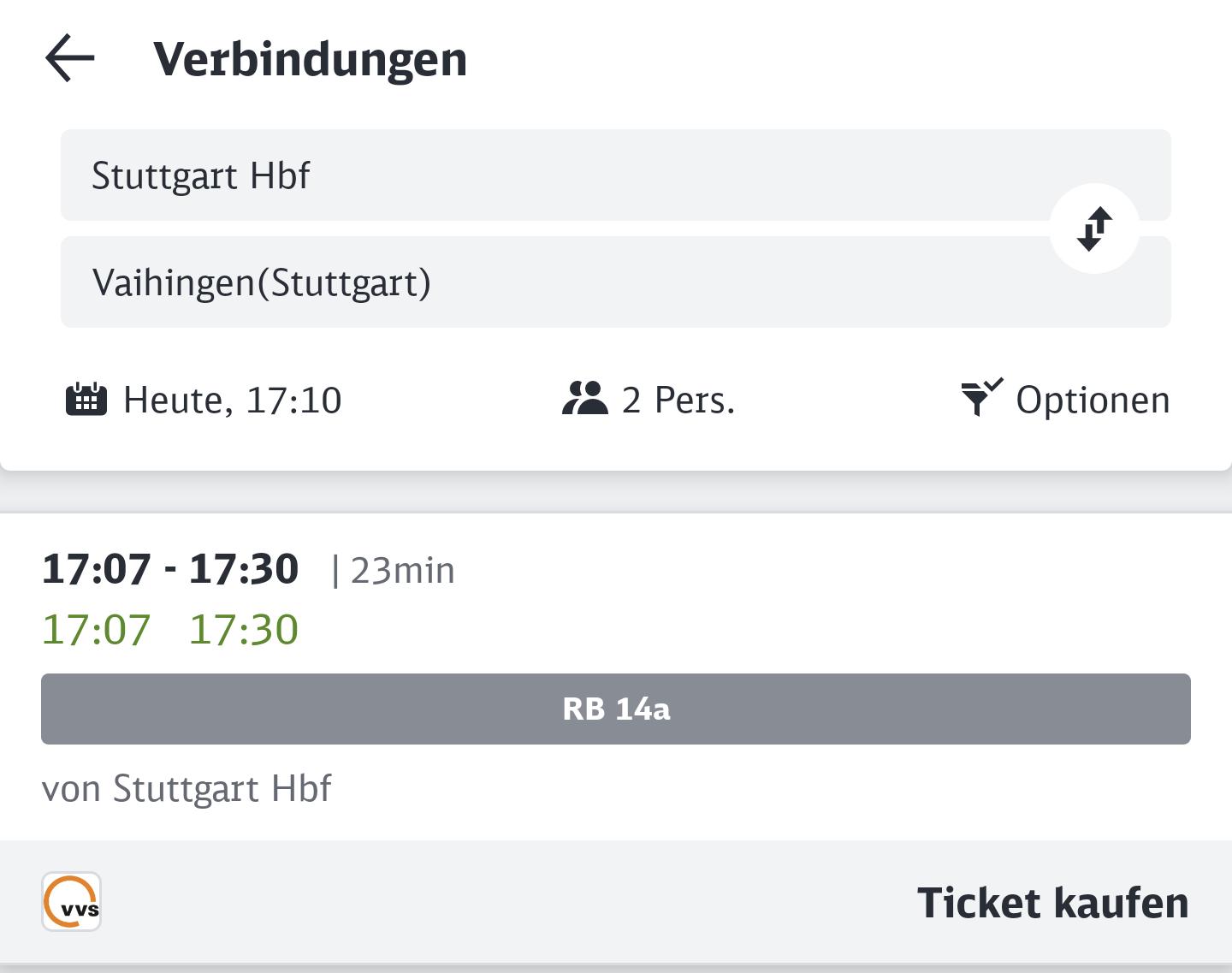This screenshot has height=973, width=1232.
Task: Tap the Verbindungen page title
Action: point(310,59)
